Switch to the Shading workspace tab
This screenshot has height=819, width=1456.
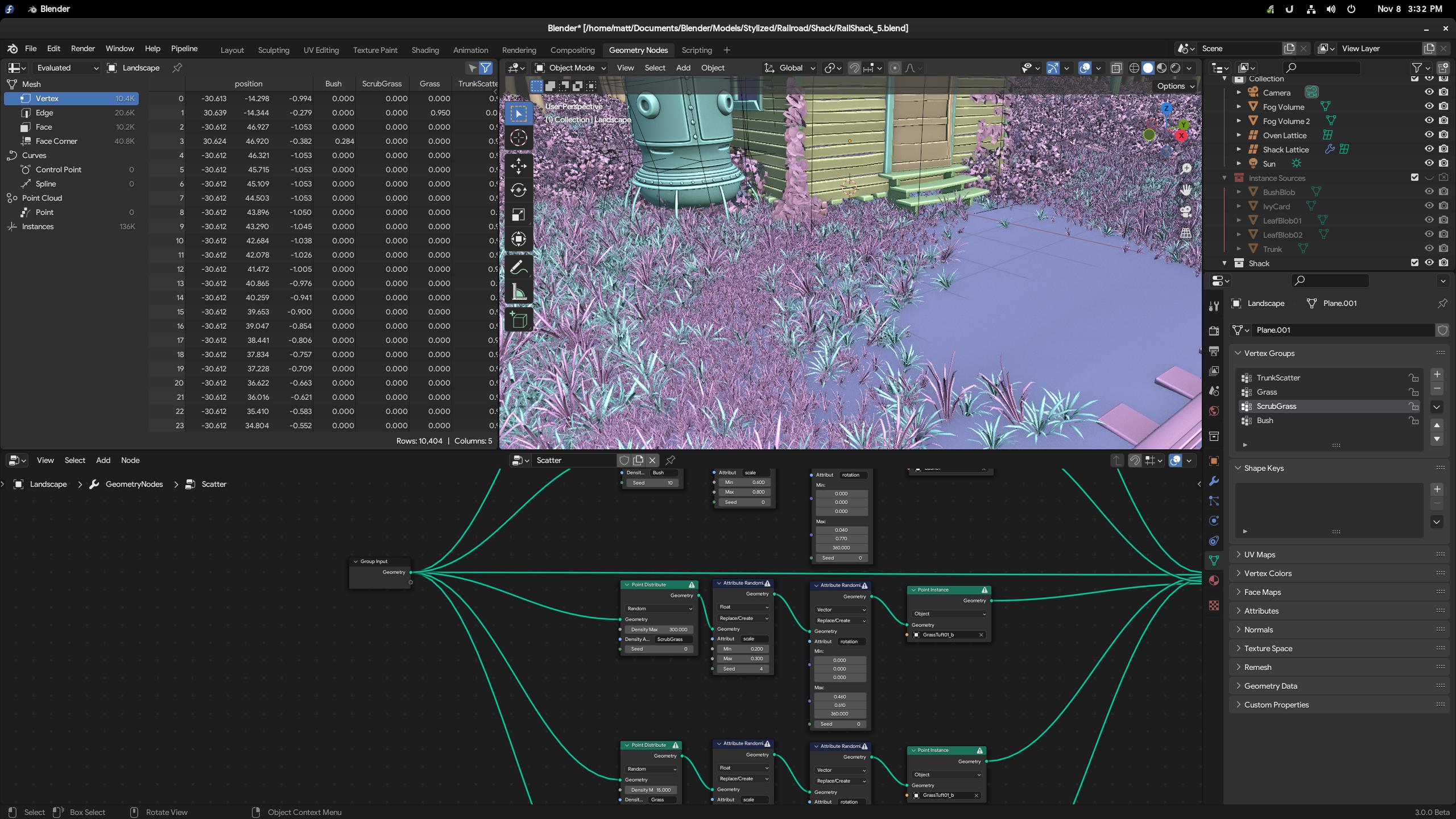click(x=425, y=50)
